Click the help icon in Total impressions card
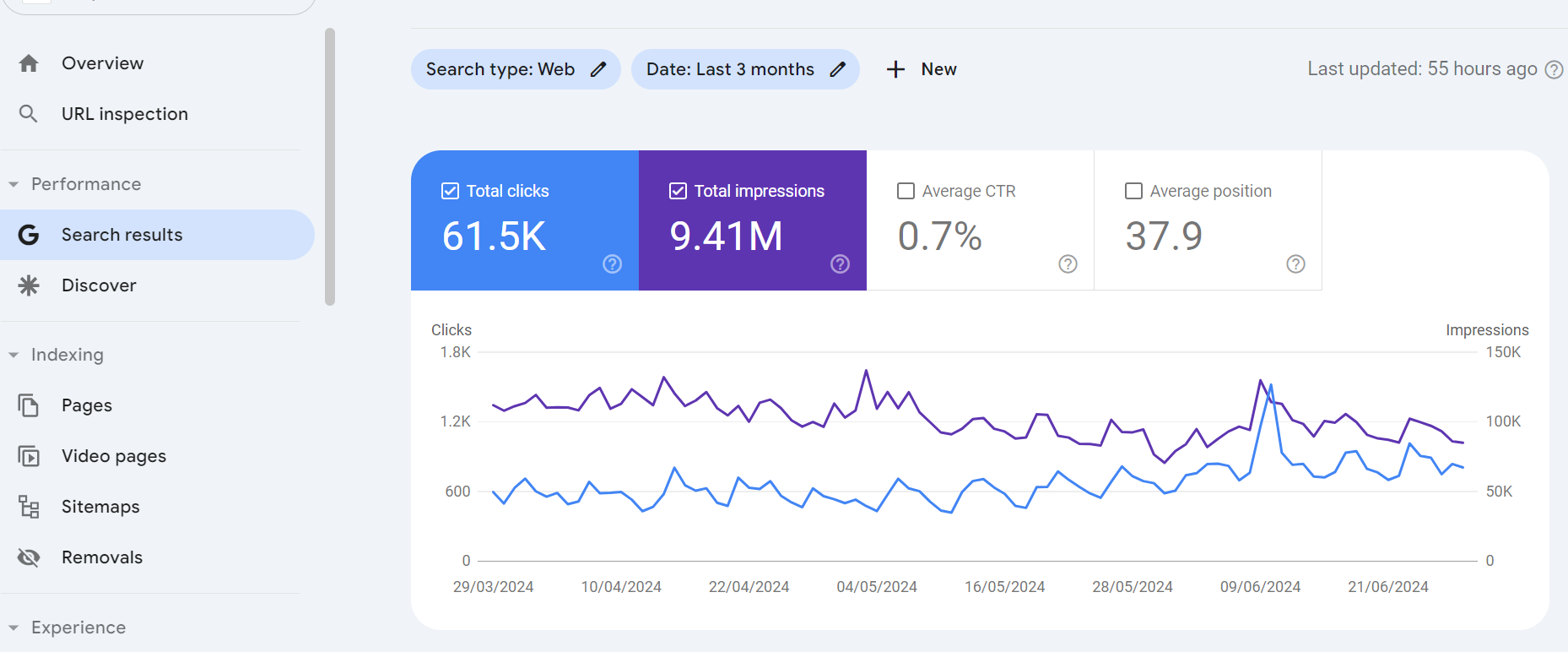The width and height of the screenshot is (1568, 652). (x=840, y=264)
